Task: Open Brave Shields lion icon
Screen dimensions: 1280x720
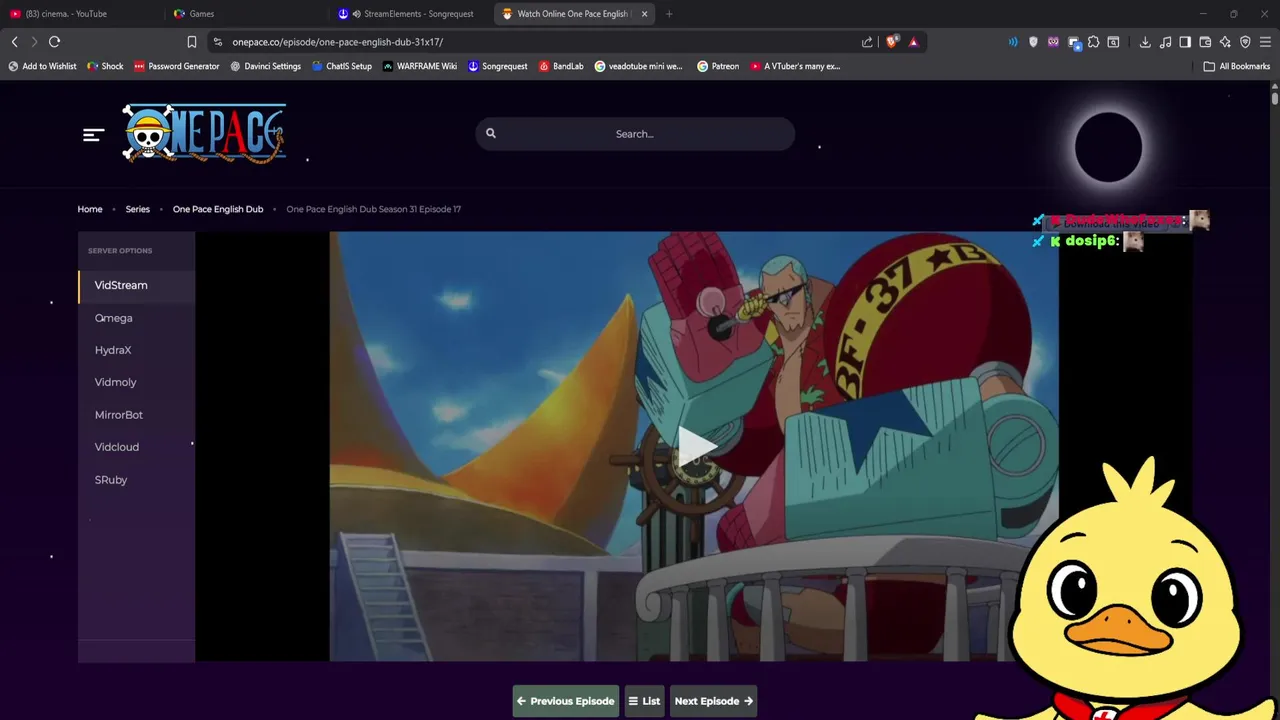Action: 893,42
